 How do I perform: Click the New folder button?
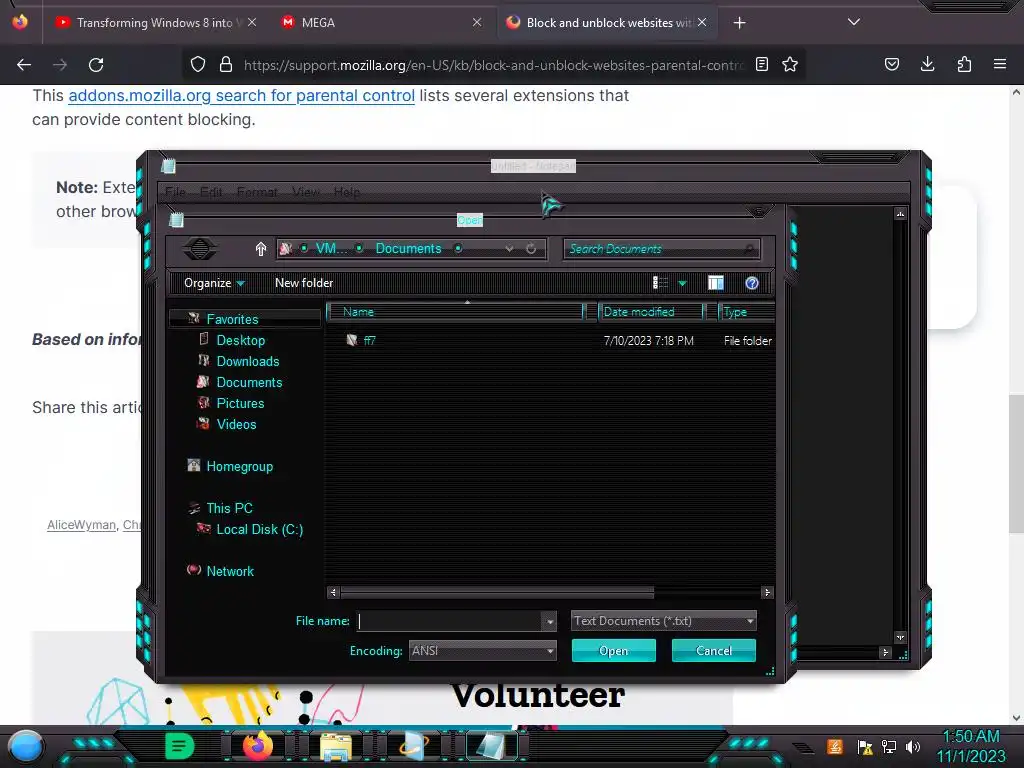pos(304,283)
